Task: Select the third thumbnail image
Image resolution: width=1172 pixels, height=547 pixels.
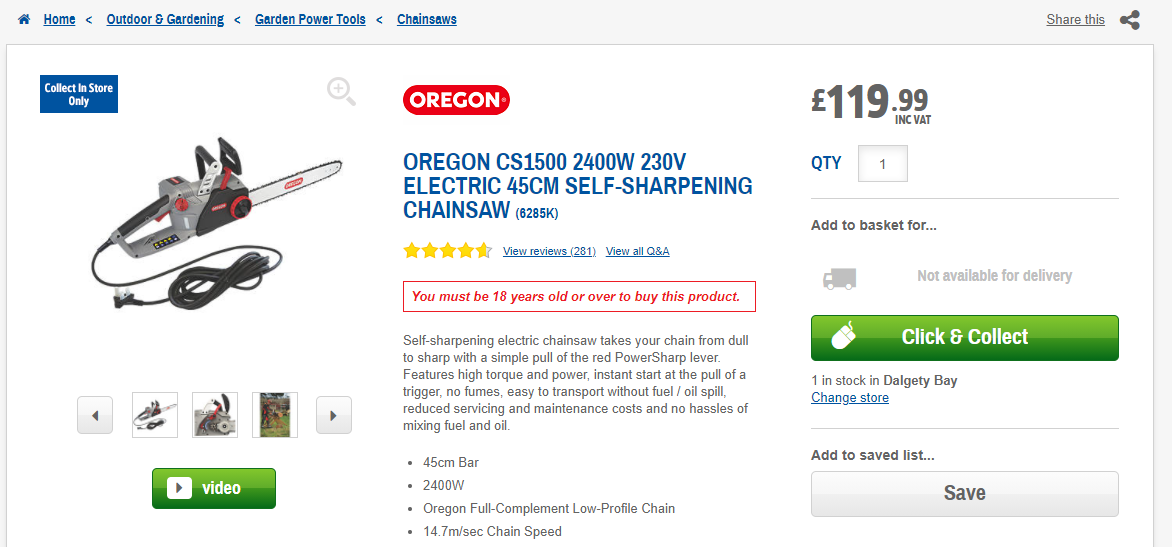Action: coord(275,415)
